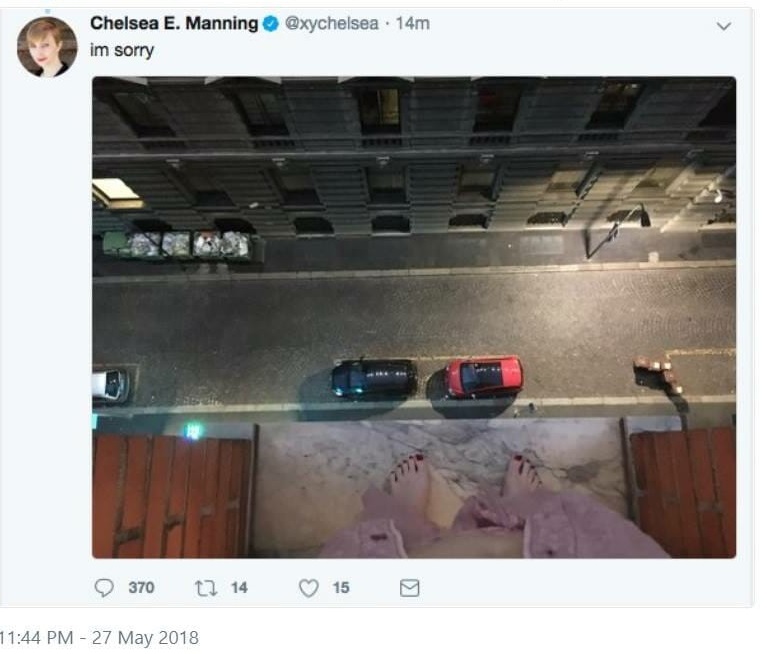Screen dimensions: 767x654
Task: Like the tweet with the heart icon
Action: 309,588
